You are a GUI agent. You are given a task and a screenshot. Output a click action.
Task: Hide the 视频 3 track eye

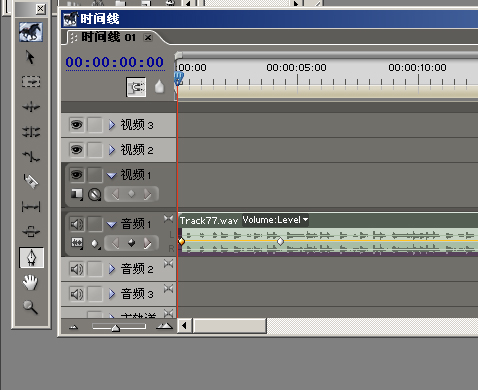(x=76, y=125)
